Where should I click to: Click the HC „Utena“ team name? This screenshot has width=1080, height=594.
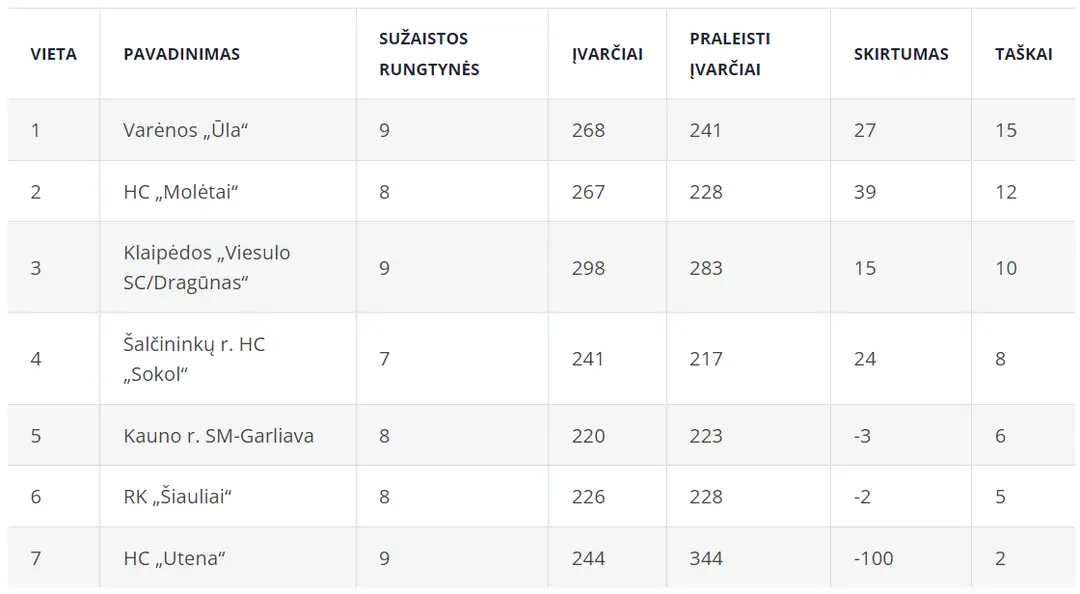[175, 557]
